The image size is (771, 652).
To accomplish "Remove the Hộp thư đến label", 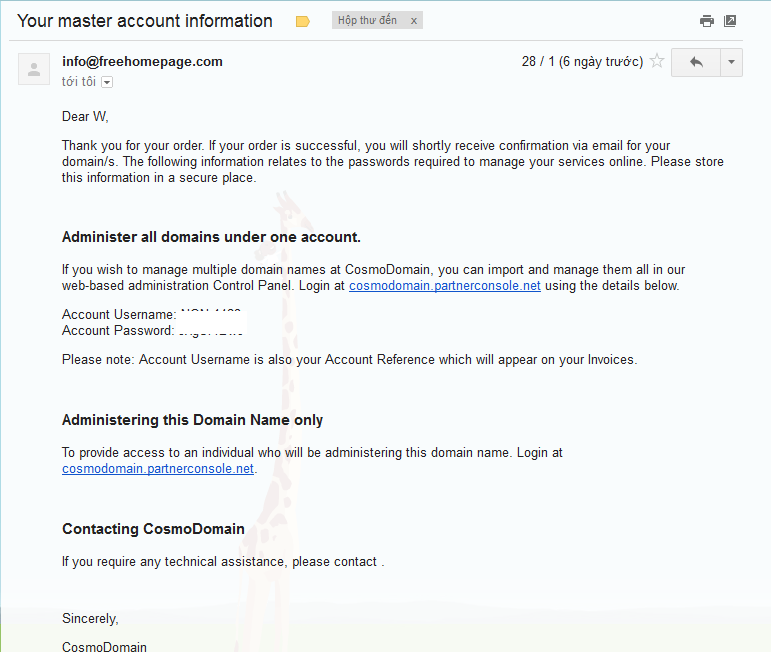I will (x=414, y=21).
